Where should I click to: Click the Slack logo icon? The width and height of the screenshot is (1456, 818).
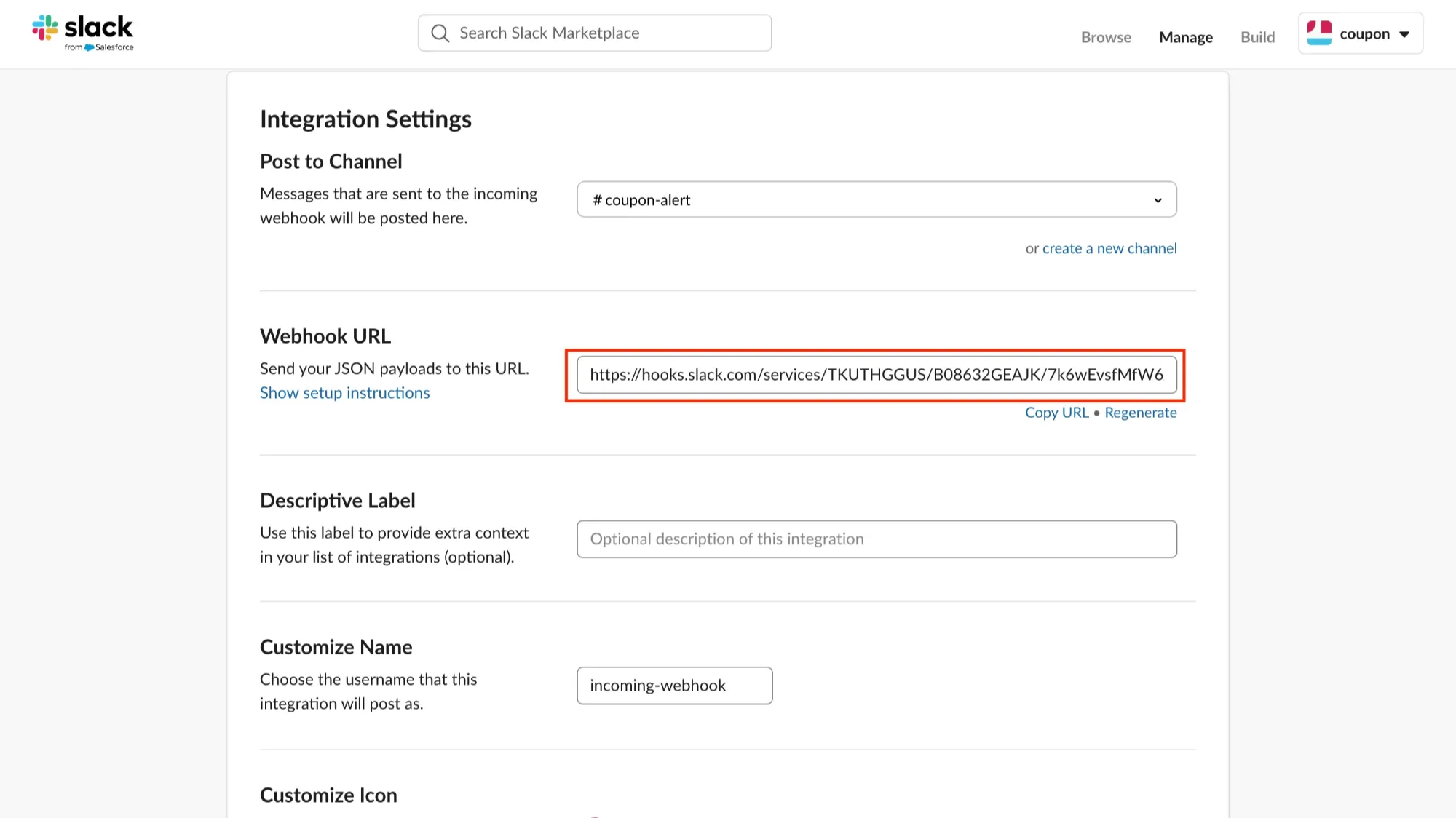[45, 28]
